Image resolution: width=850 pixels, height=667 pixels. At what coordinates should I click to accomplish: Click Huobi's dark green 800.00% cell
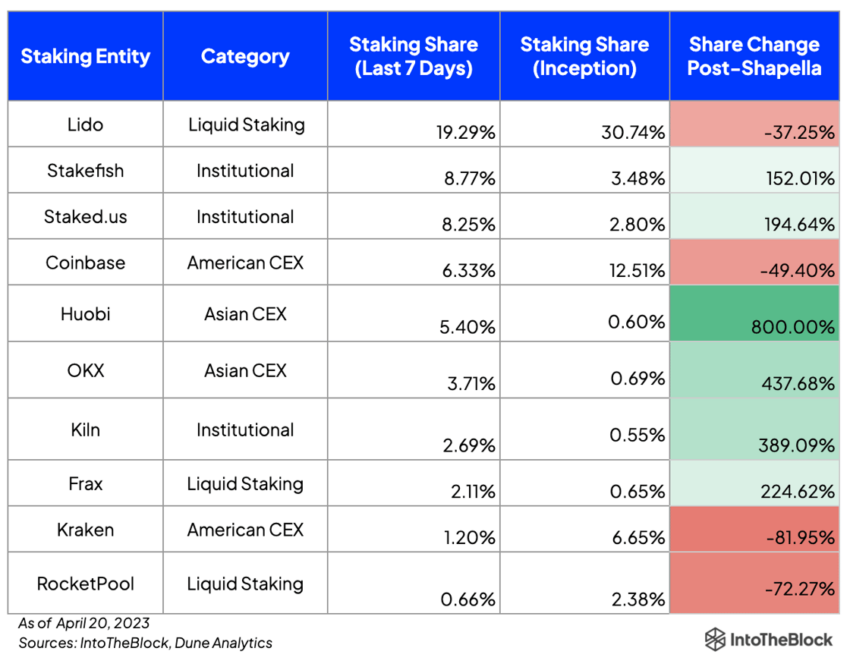754,314
